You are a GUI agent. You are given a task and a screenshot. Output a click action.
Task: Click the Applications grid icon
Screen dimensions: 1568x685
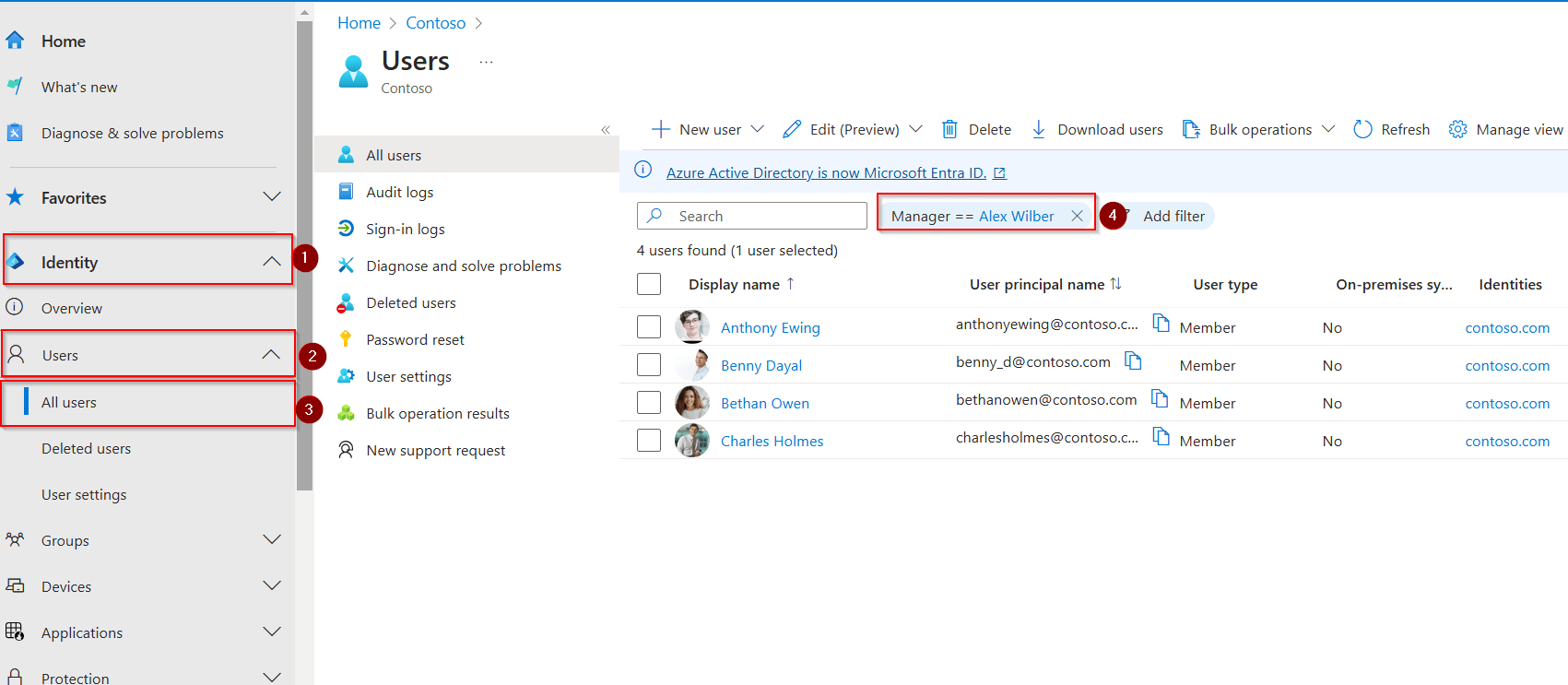pos(15,632)
